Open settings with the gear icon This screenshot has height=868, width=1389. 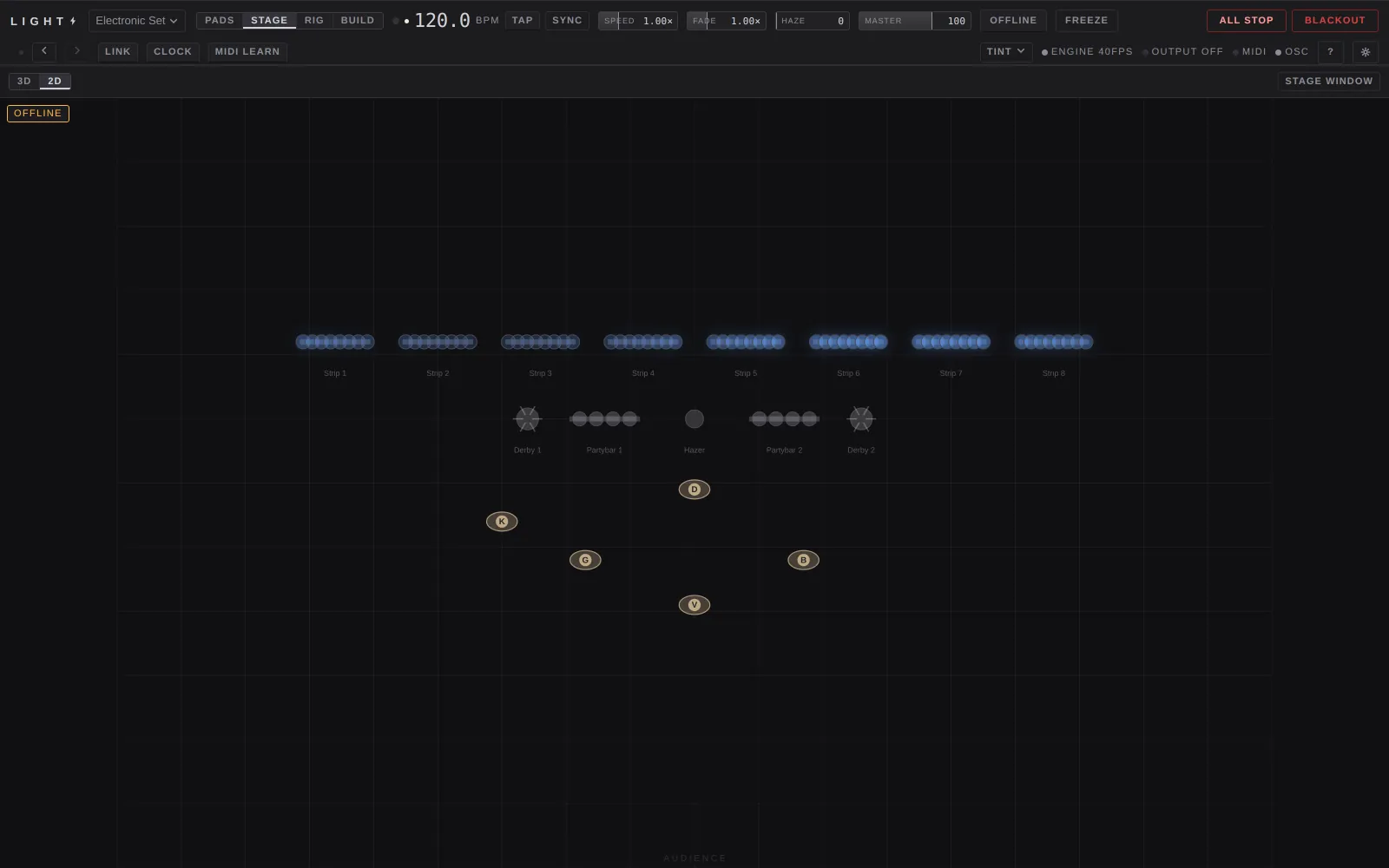(x=1366, y=52)
